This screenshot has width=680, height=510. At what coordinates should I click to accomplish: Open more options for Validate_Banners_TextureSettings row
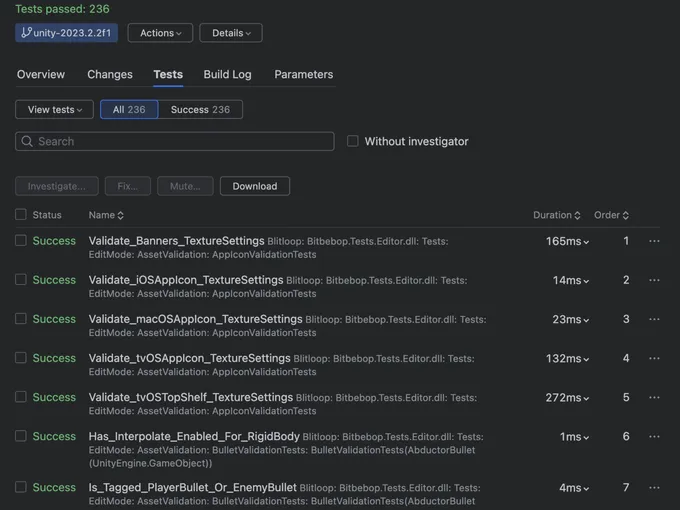click(x=654, y=241)
